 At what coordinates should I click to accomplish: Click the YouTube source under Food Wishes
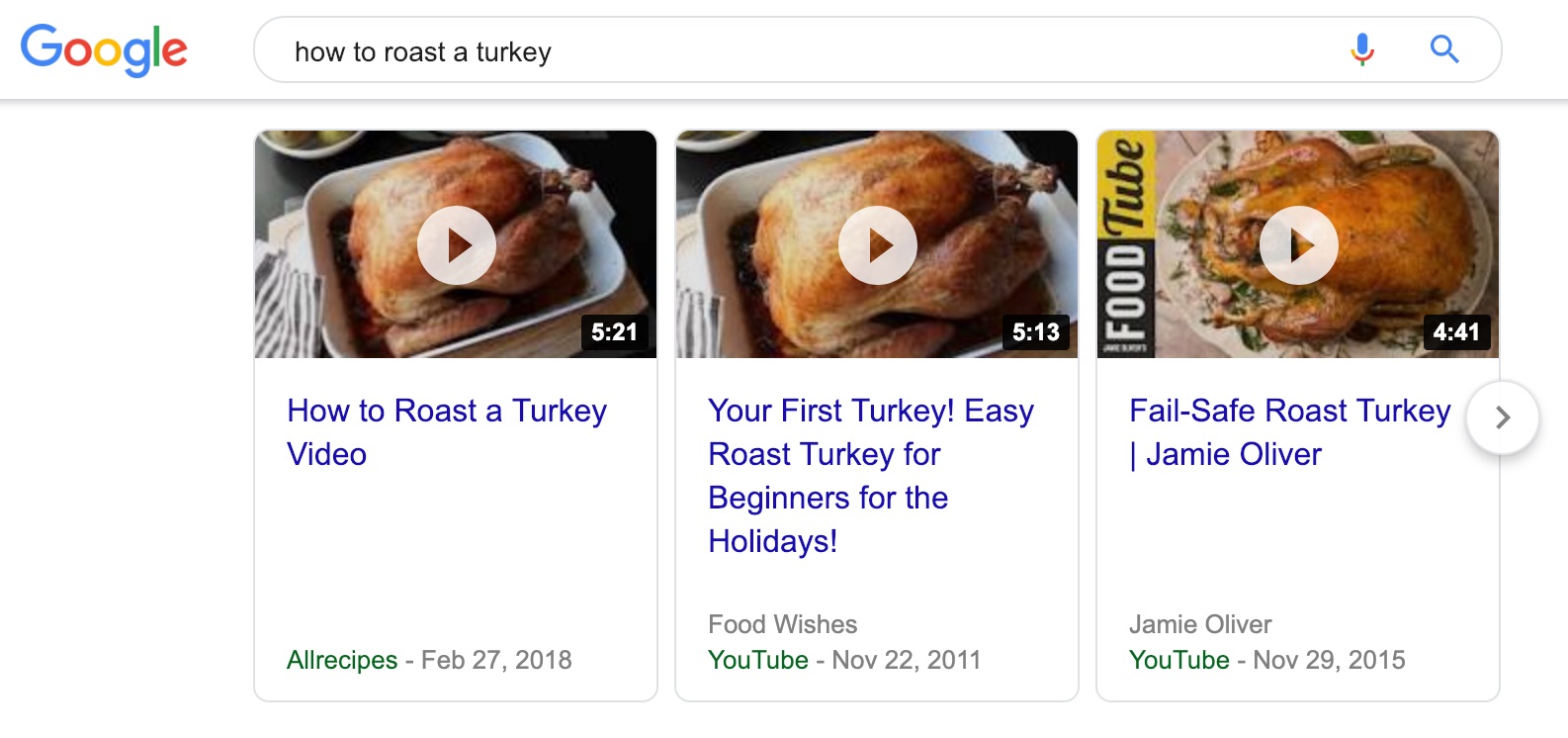pyautogui.click(x=757, y=660)
